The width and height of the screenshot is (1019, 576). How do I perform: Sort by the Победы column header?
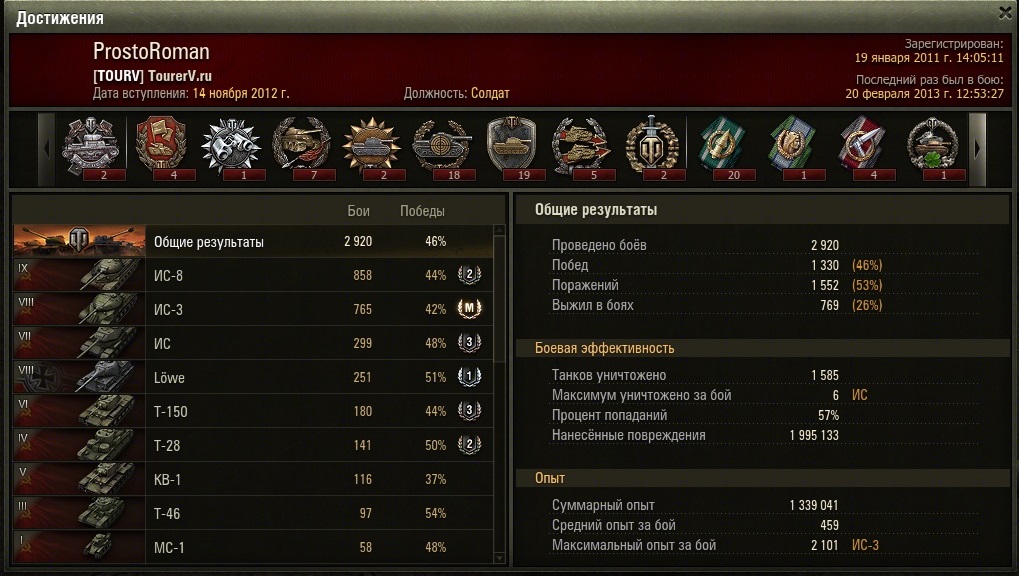pyautogui.click(x=422, y=211)
